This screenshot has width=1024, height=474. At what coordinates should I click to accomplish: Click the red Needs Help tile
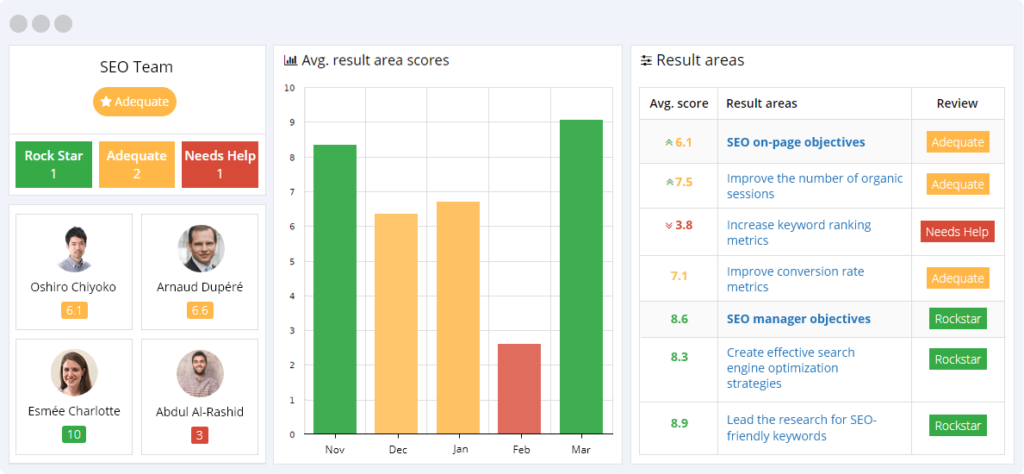[x=220, y=165]
